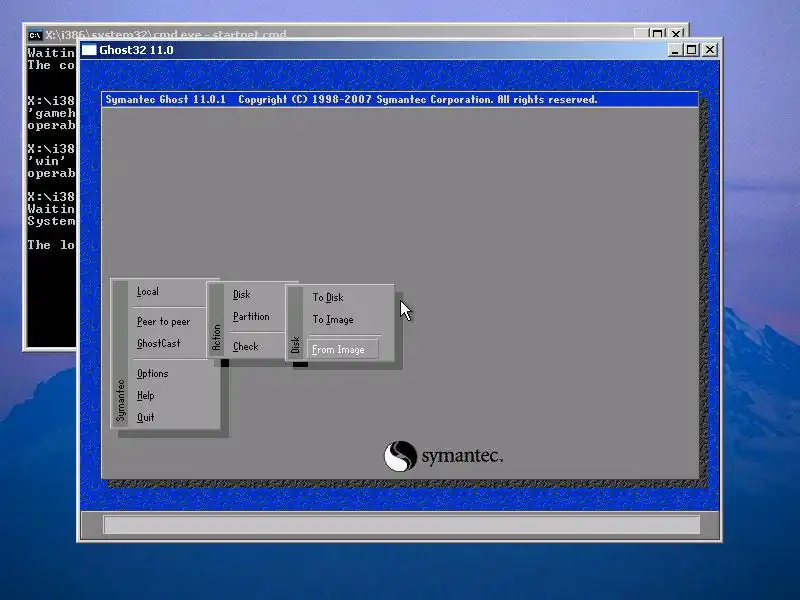Maximize the cmd.exe window behind
The image size is (800, 600).
(658, 34)
